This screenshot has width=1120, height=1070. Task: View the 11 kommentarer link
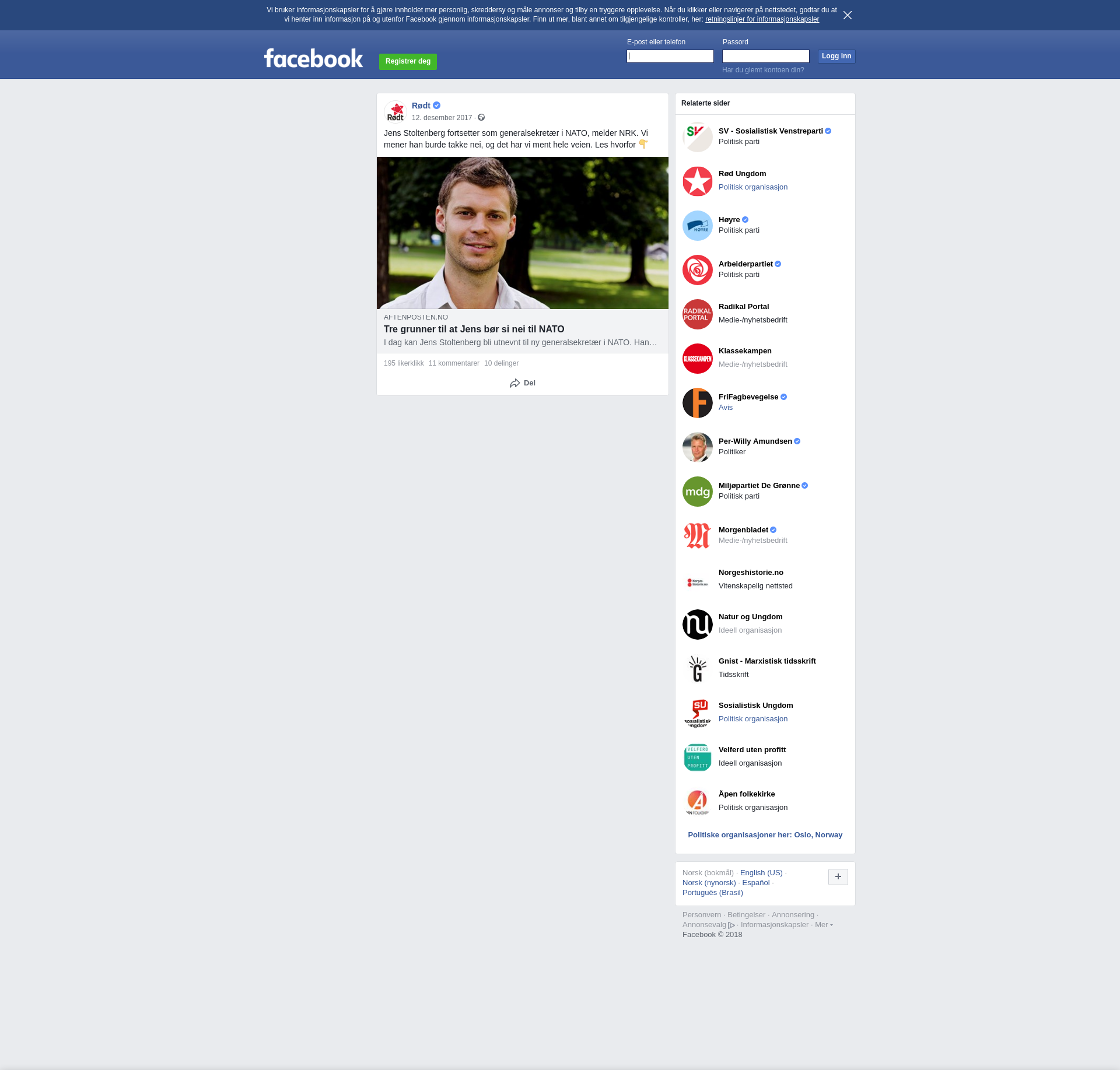[x=454, y=363]
